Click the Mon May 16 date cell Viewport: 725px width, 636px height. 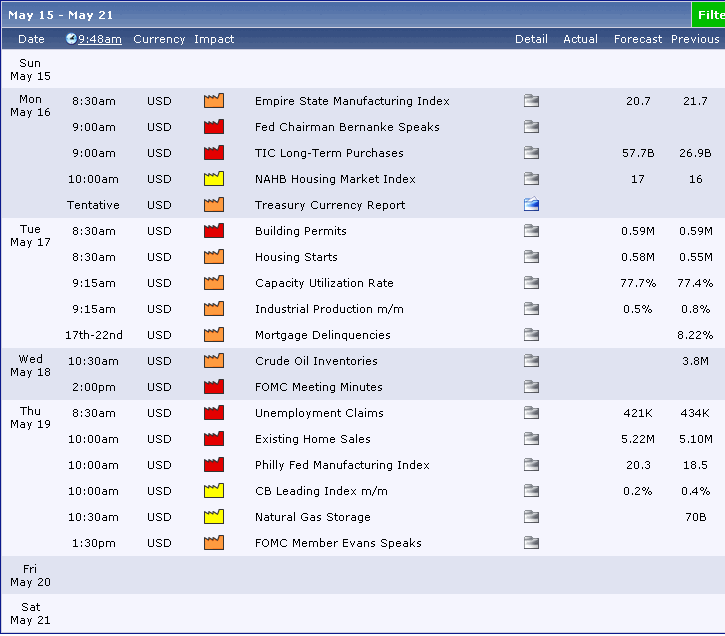tap(31, 105)
